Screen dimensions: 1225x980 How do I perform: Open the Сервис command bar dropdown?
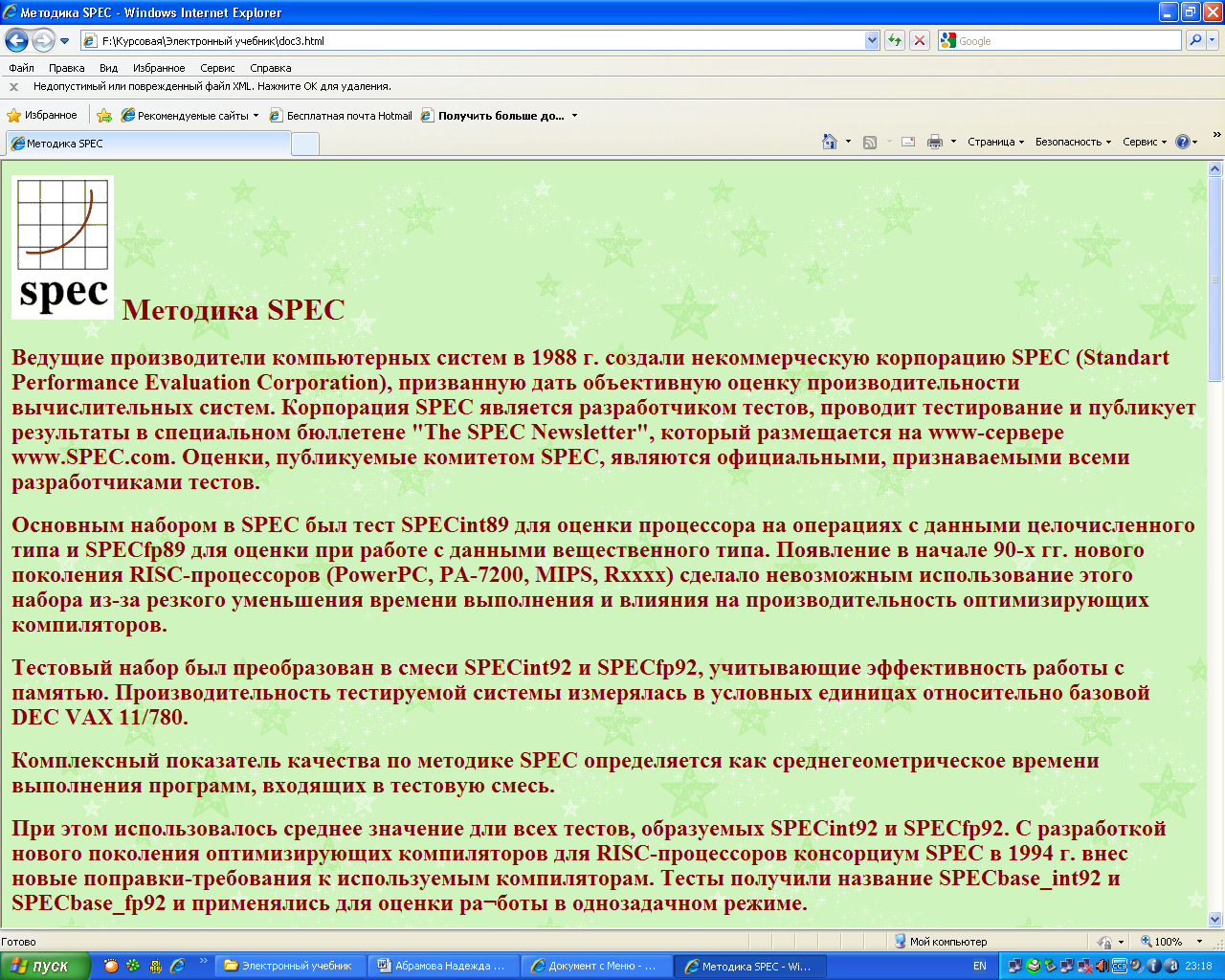coord(1145,142)
